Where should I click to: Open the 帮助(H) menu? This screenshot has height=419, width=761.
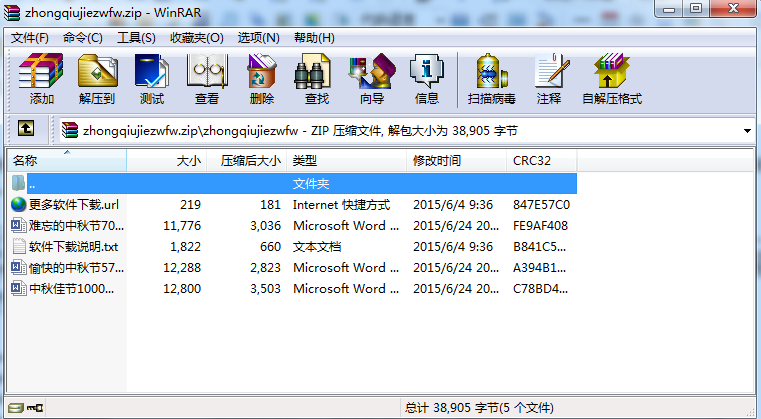pos(314,38)
